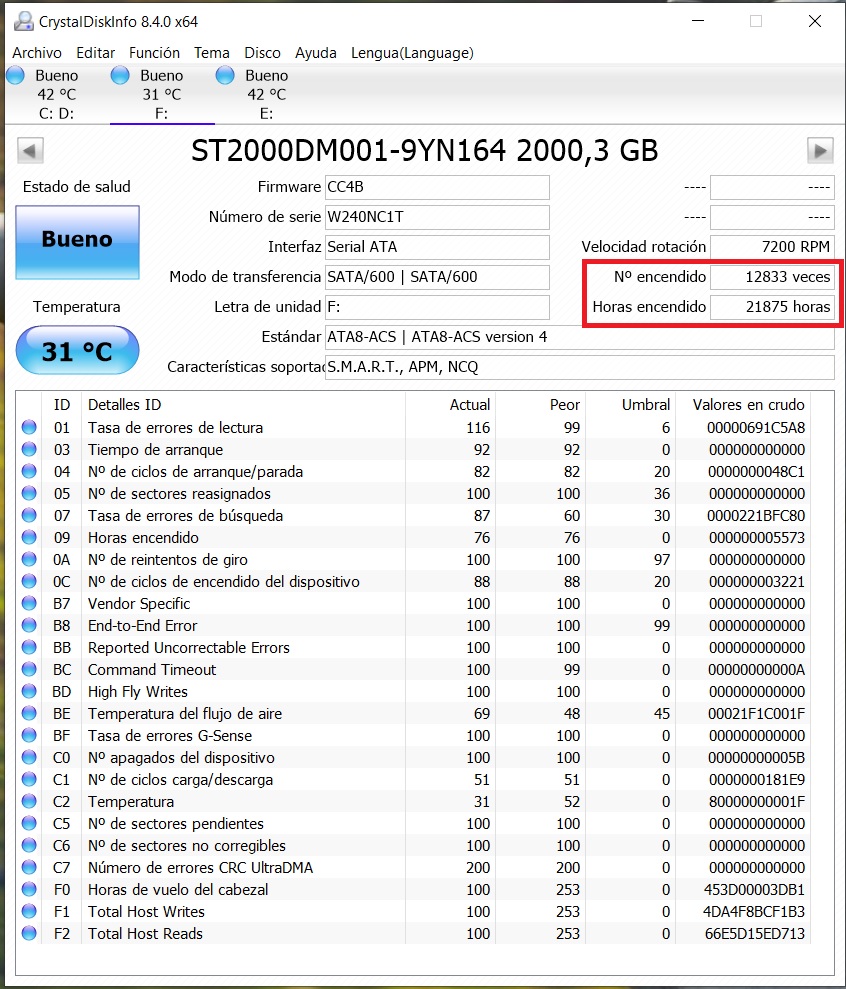Image resolution: width=846 pixels, height=989 pixels.
Task: Open the Ayuda menu
Action: coord(316,53)
